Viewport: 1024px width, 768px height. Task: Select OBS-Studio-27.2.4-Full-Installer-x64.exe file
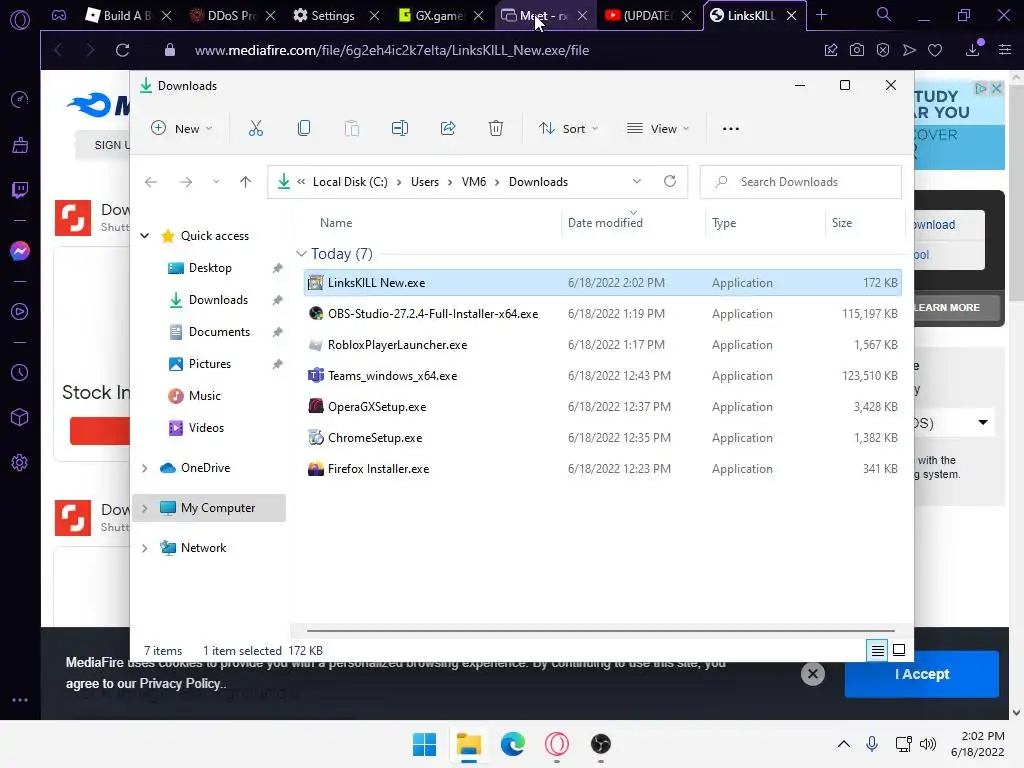point(602,313)
